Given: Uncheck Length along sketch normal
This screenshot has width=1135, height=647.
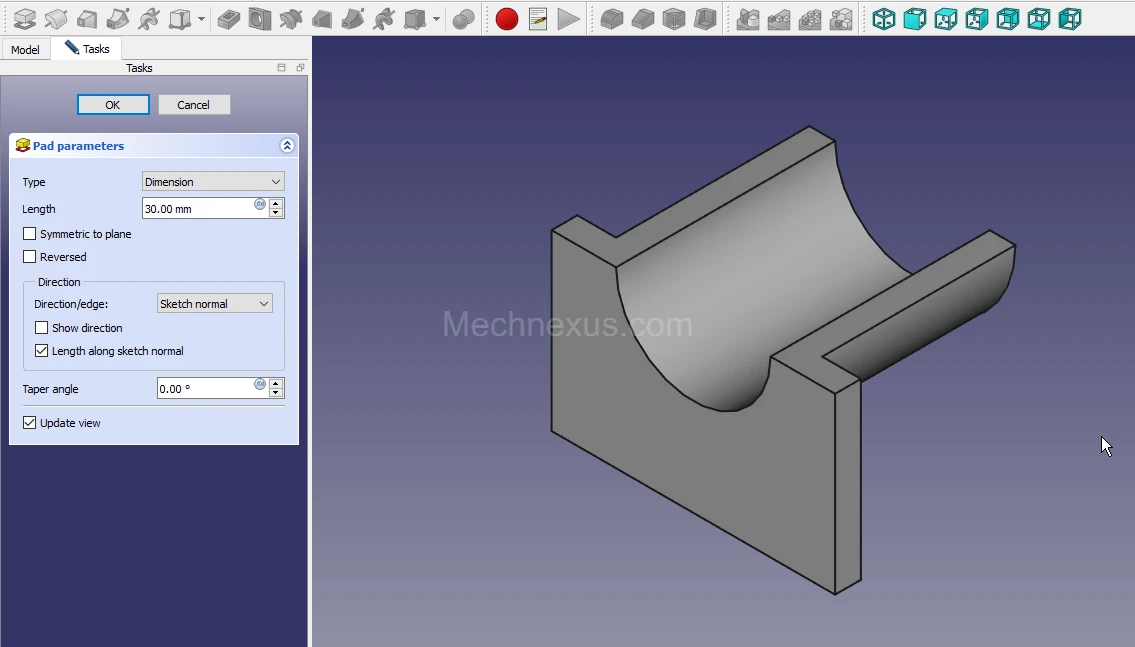Looking at the screenshot, I should click(x=42, y=351).
